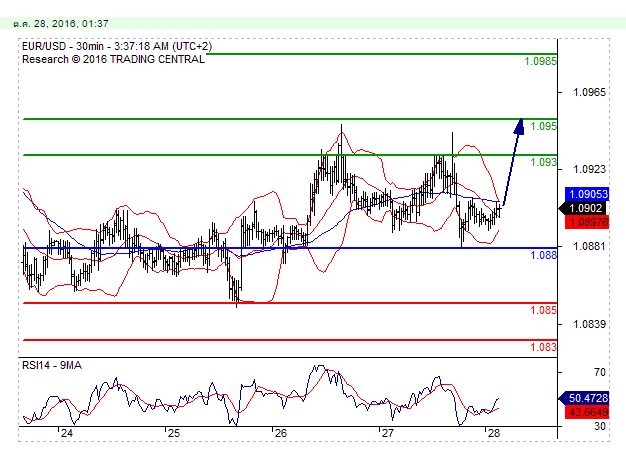
Task: Click axis value 1.0965
Action: (x=589, y=92)
